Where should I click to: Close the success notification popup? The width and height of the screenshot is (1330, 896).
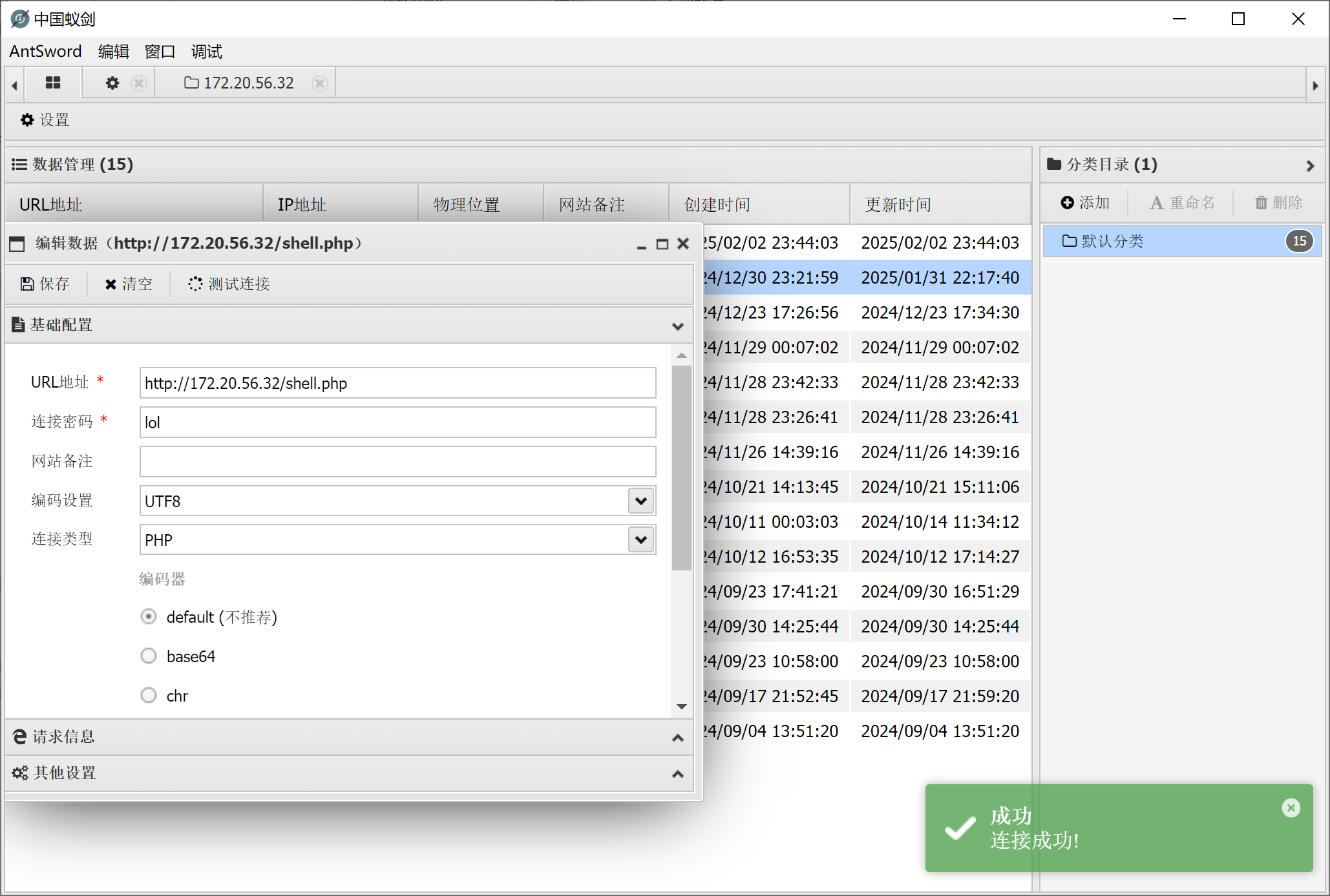click(1291, 807)
